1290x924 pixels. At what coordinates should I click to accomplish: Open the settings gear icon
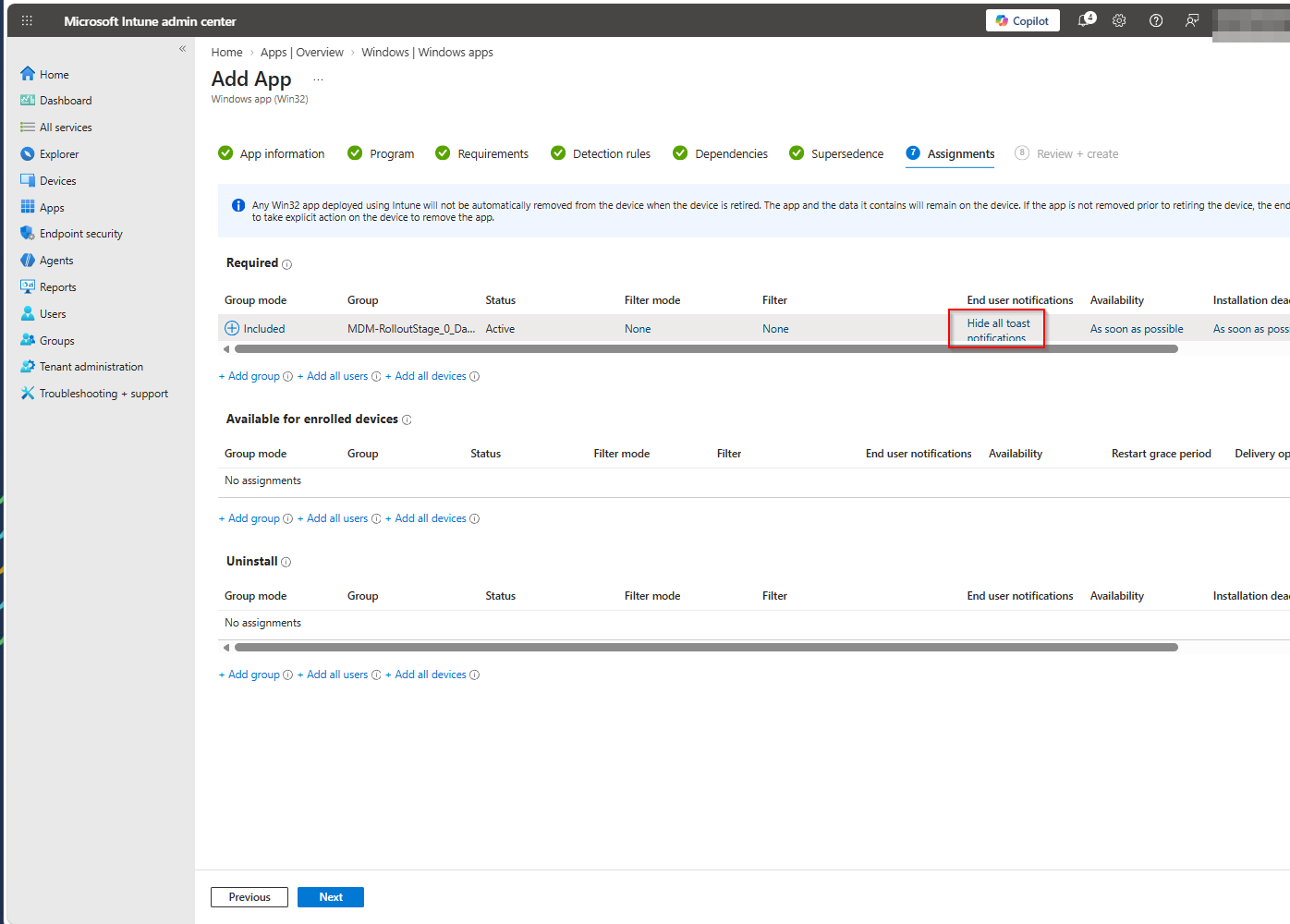pos(1119,20)
